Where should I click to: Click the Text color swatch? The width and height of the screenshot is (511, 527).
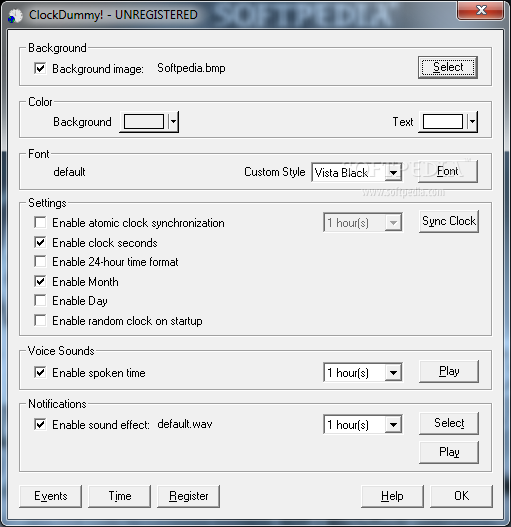pos(443,121)
